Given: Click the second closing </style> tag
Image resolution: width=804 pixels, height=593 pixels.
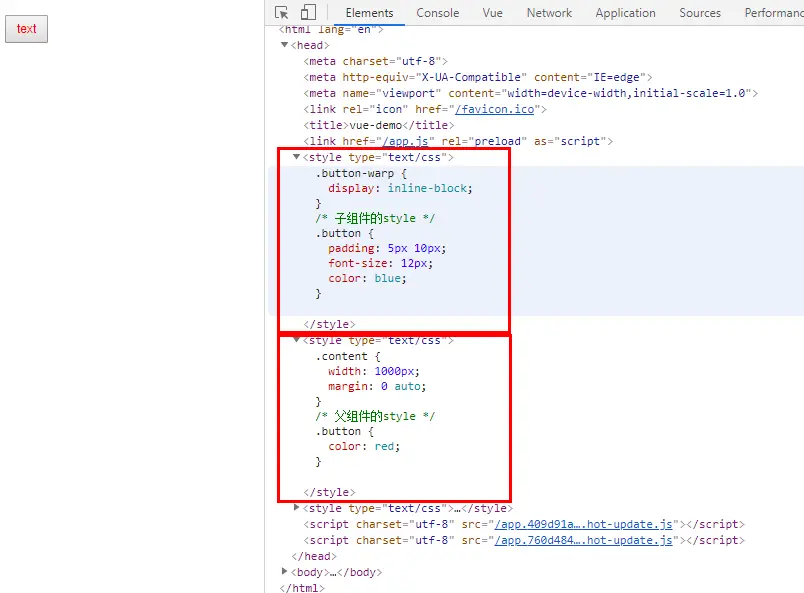Looking at the screenshot, I should coord(329,492).
